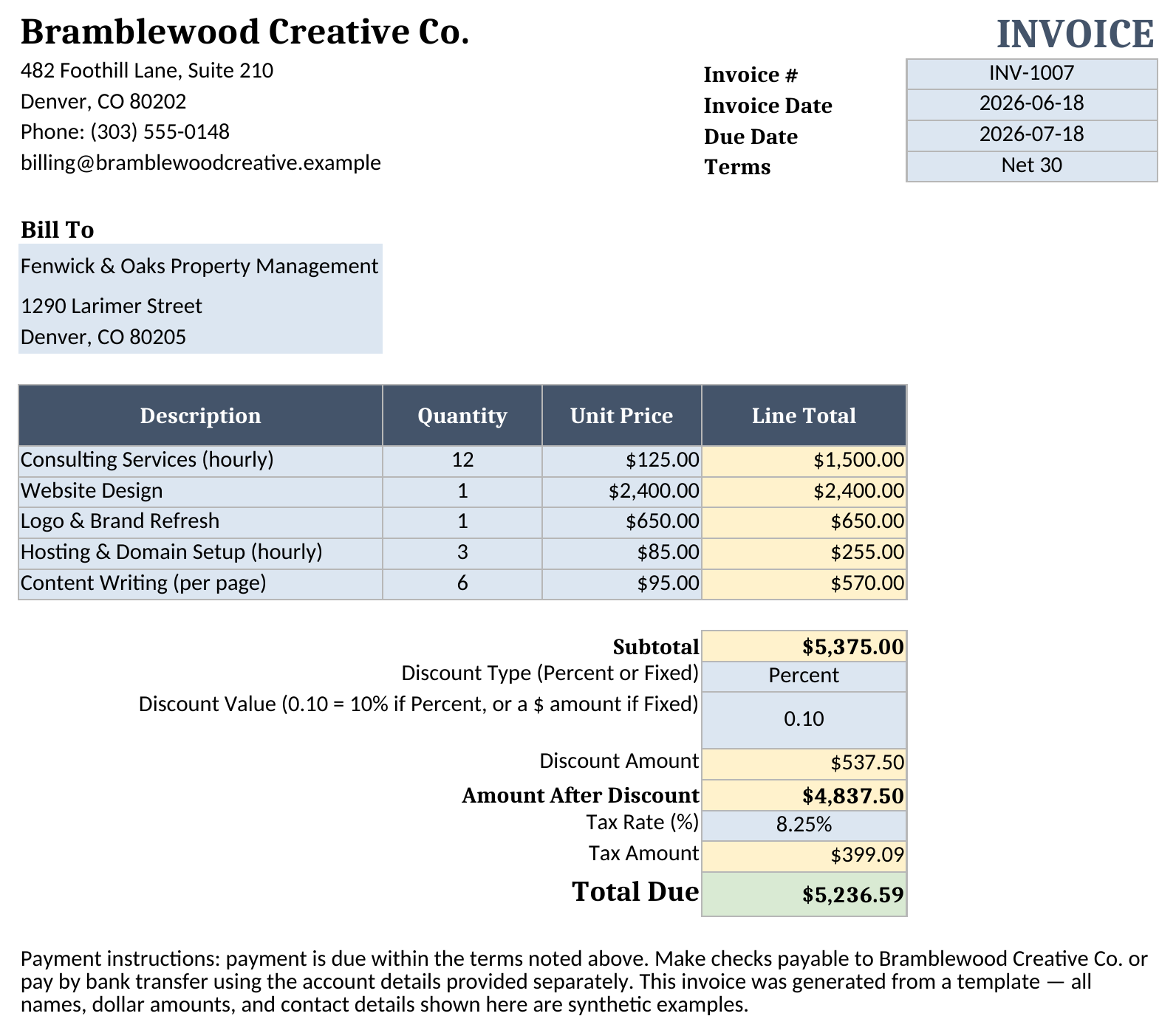The height and width of the screenshot is (1033, 1176).
Task: Click the 1290 Larimer Street cell
Action: pos(200,306)
